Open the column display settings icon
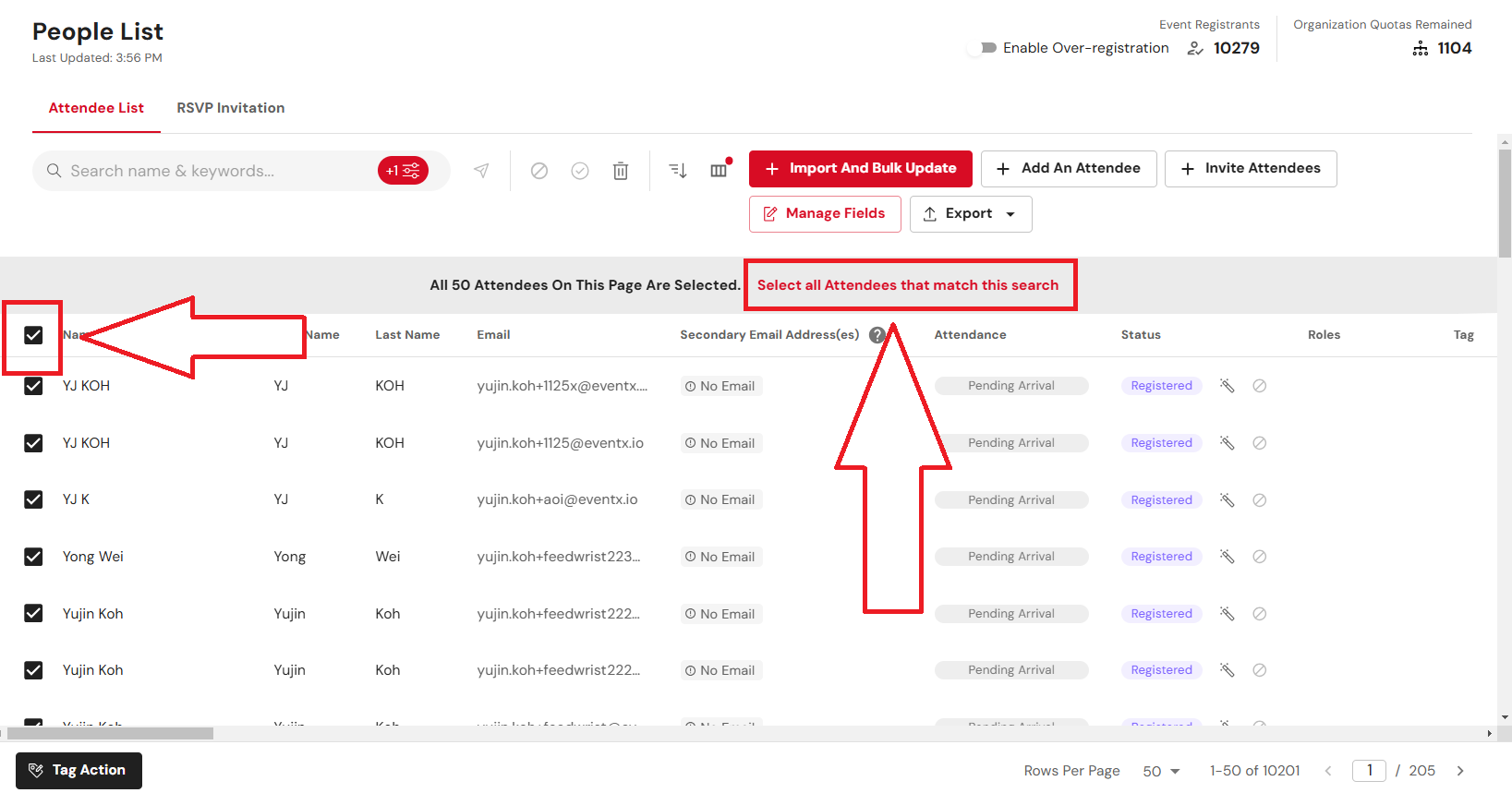The height and width of the screenshot is (793, 1512). click(719, 171)
